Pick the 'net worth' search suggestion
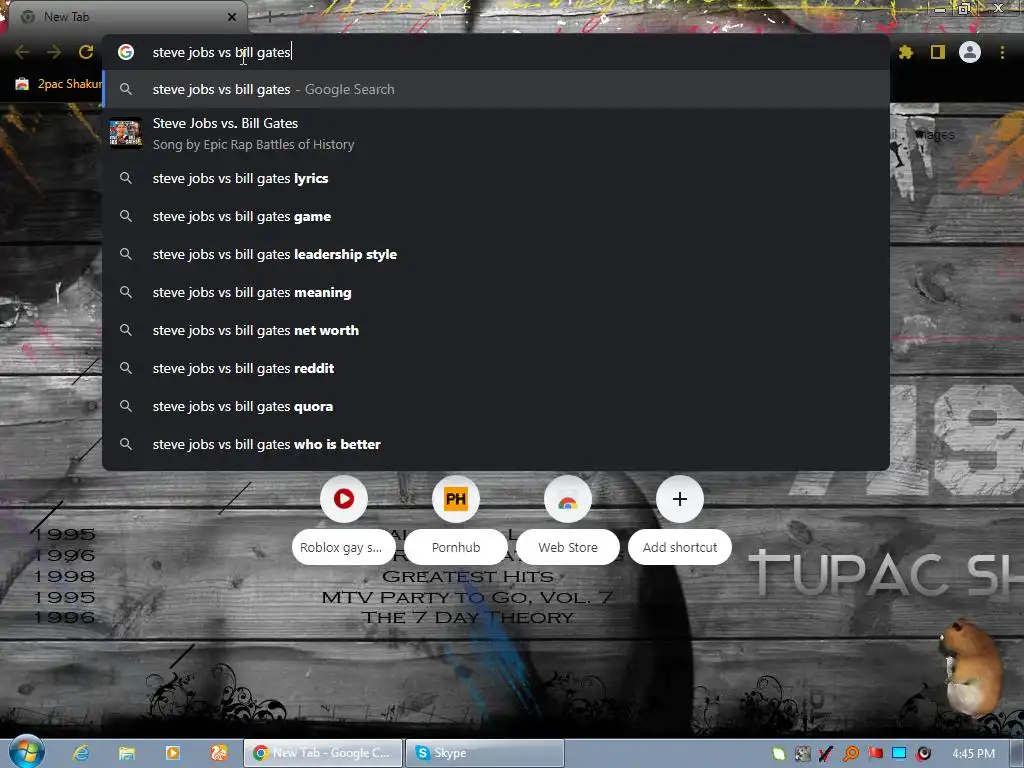 pyautogui.click(x=496, y=330)
